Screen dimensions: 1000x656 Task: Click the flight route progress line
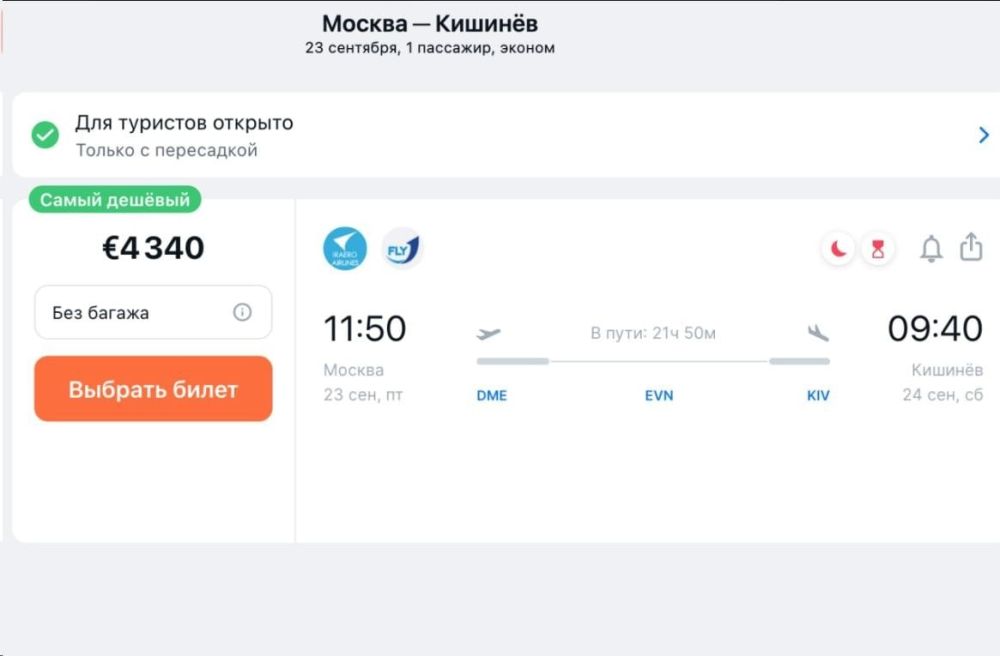[653, 361]
